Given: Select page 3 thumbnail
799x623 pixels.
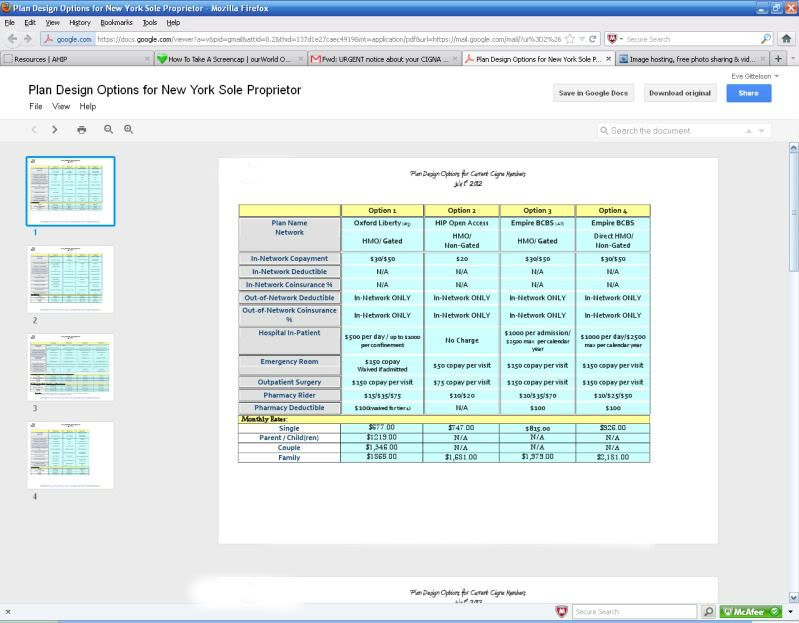Looking at the screenshot, I should (70, 367).
